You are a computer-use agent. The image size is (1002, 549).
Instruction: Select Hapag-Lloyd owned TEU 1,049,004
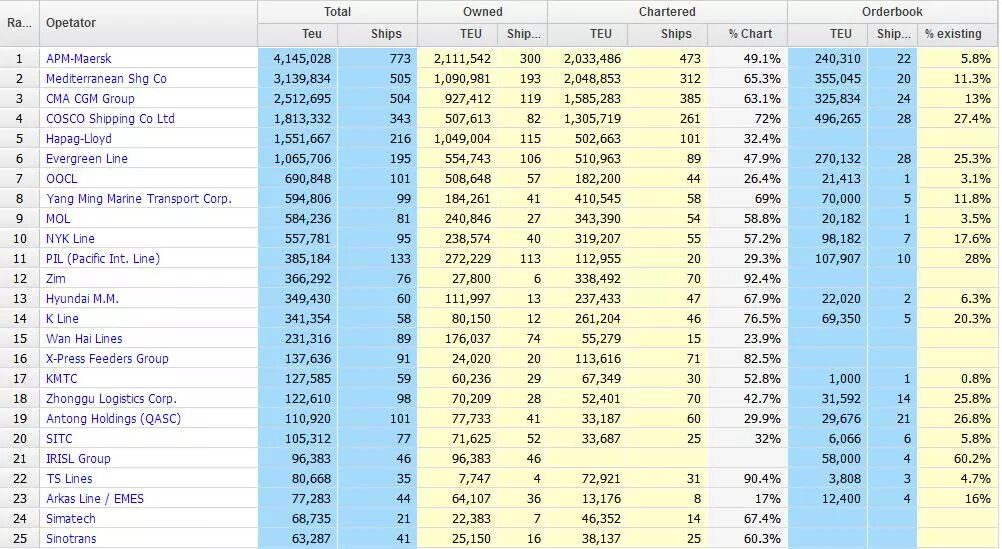pyautogui.click(x=462, y=139)
